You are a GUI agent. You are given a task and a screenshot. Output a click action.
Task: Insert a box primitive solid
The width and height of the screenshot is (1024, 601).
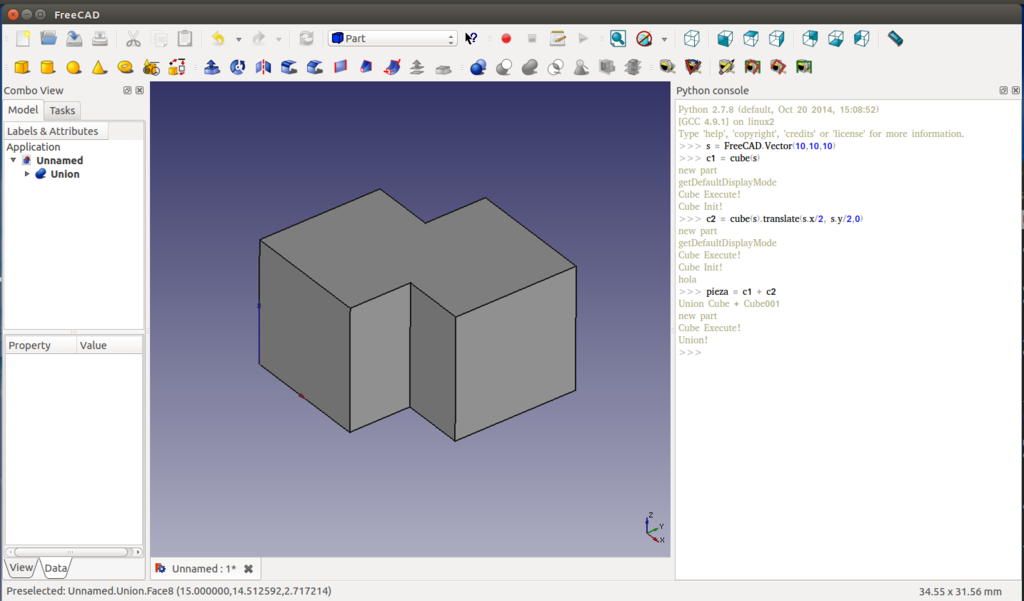21,68
